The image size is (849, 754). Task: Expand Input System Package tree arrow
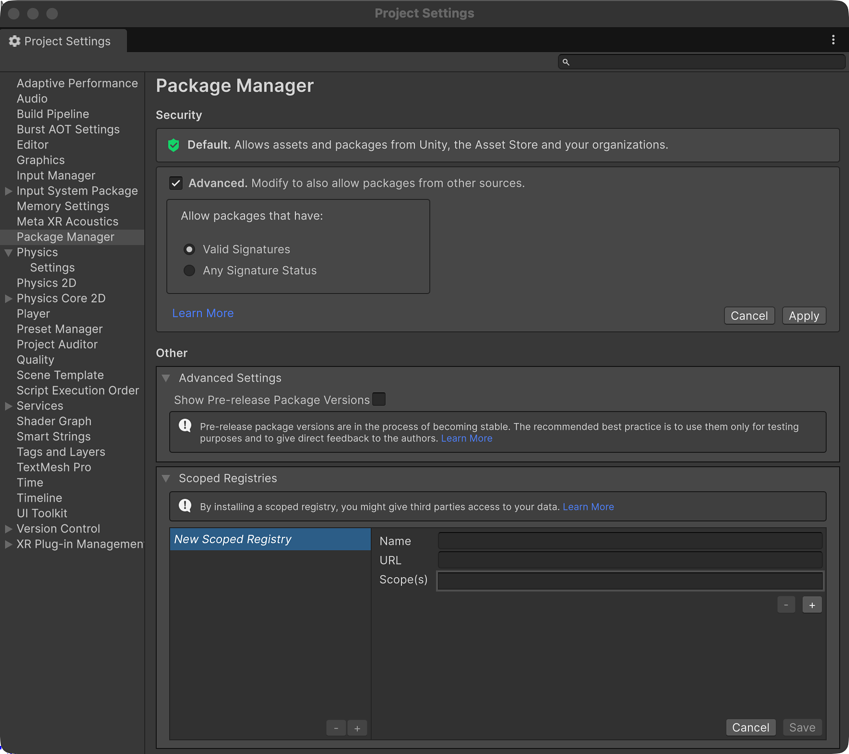tap(9, 191)
